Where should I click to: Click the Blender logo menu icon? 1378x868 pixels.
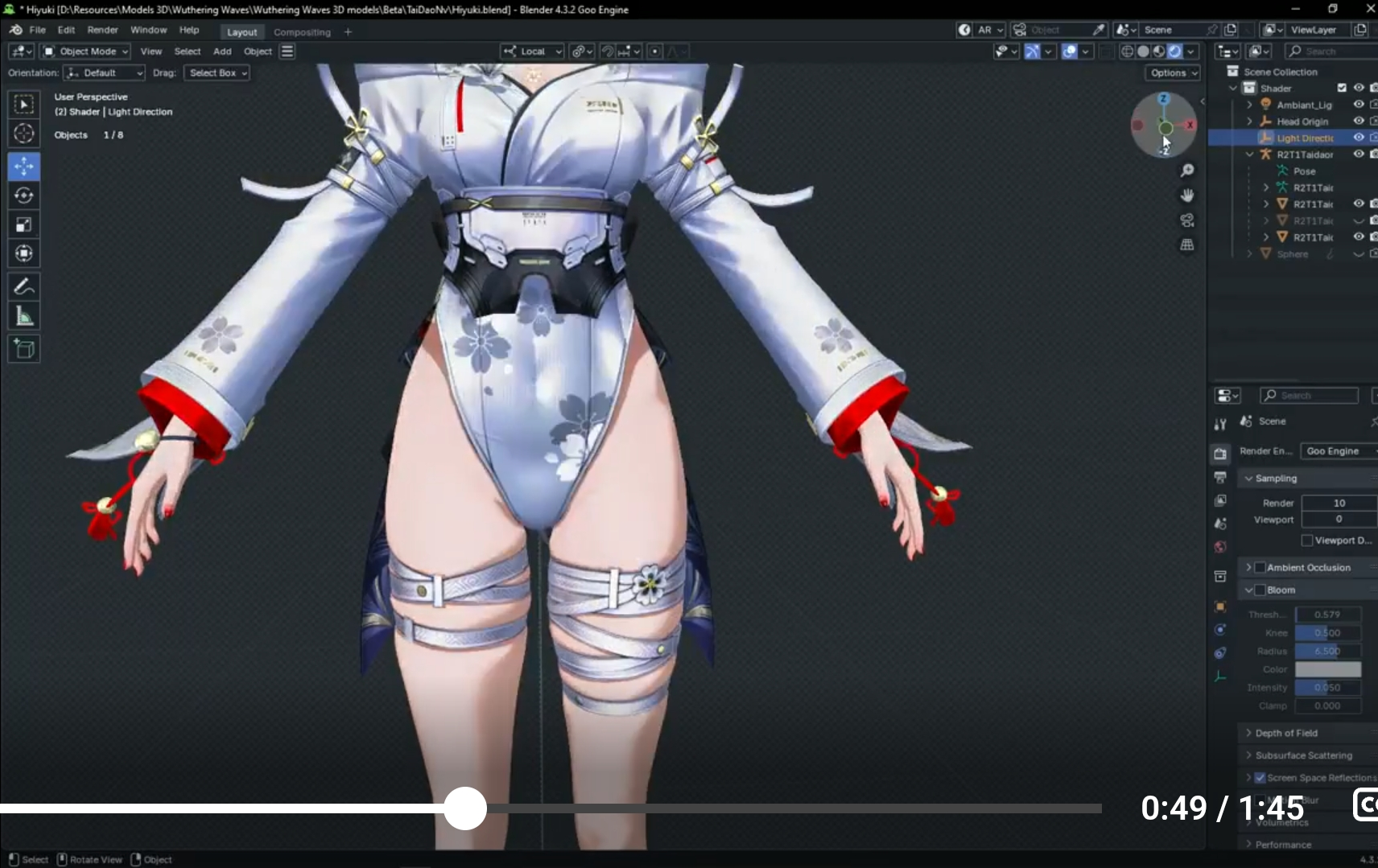(16, 30)
